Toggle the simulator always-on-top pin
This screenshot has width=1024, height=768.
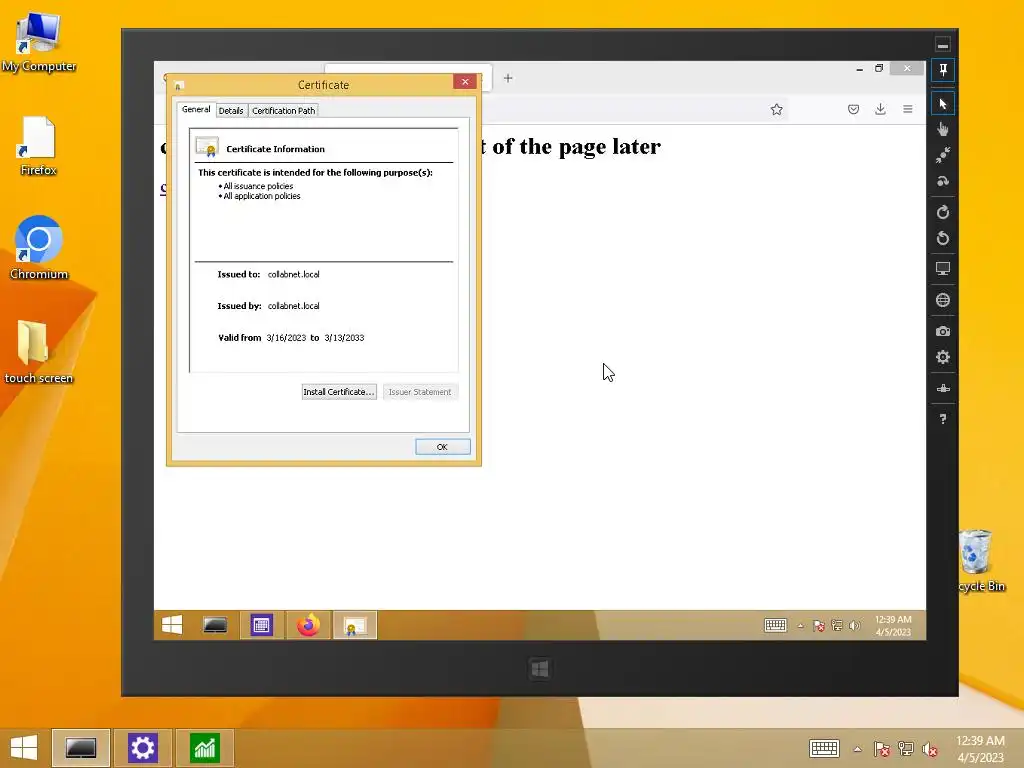click(943, 70)
